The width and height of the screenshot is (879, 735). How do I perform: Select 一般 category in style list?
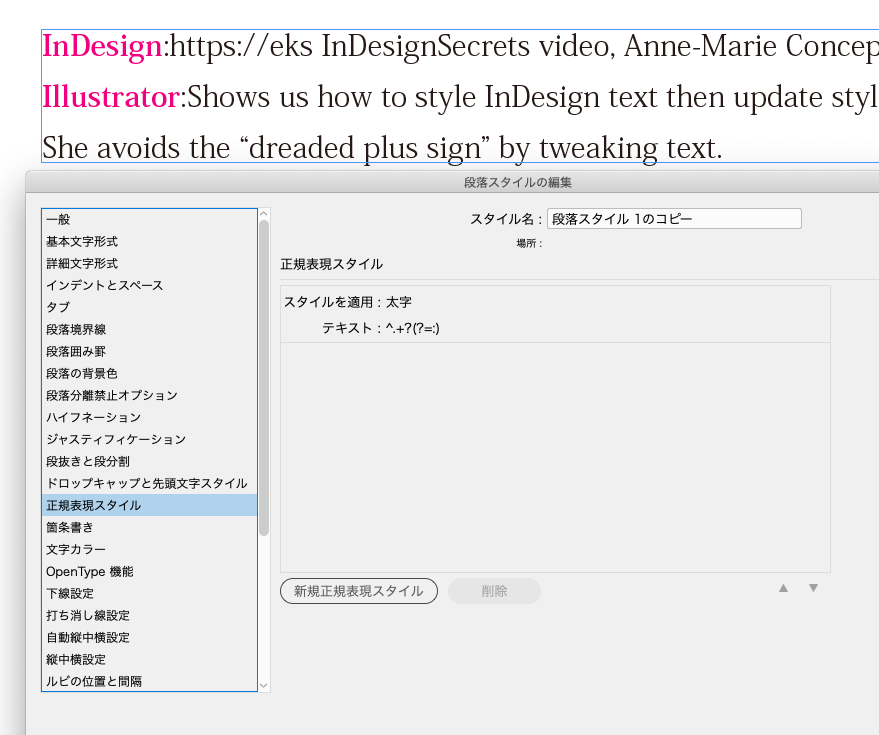(x=149, y=220)
